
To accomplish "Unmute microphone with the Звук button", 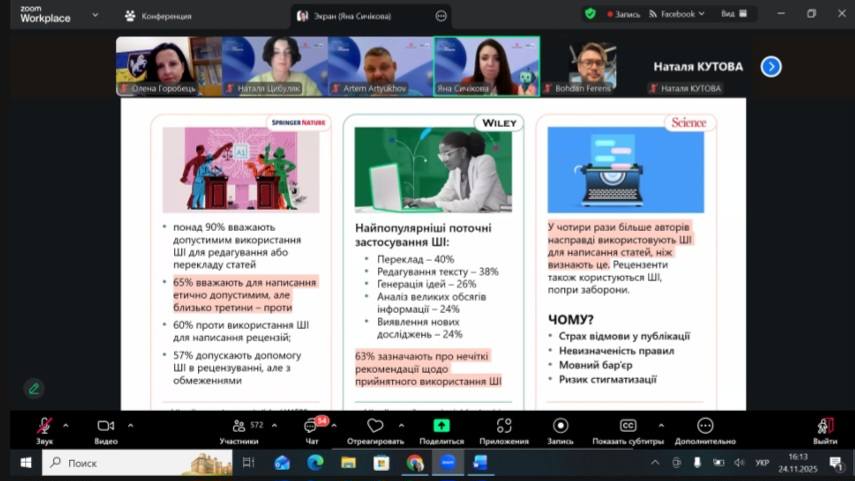I will click(x=44, y=426).
